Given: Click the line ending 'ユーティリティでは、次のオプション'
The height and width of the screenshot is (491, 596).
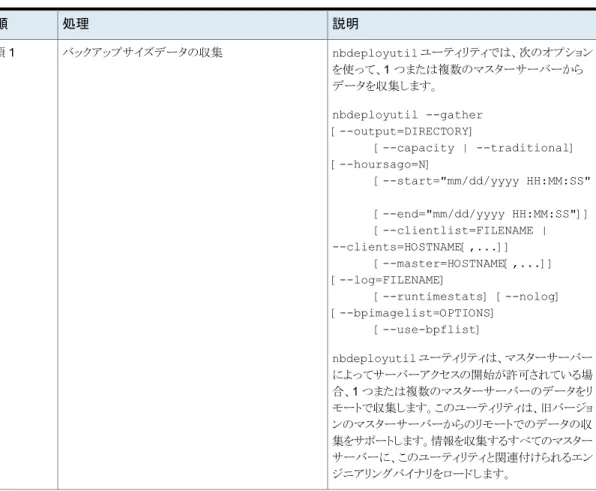Looking at the screenshot, I should (x=462, y=52).
